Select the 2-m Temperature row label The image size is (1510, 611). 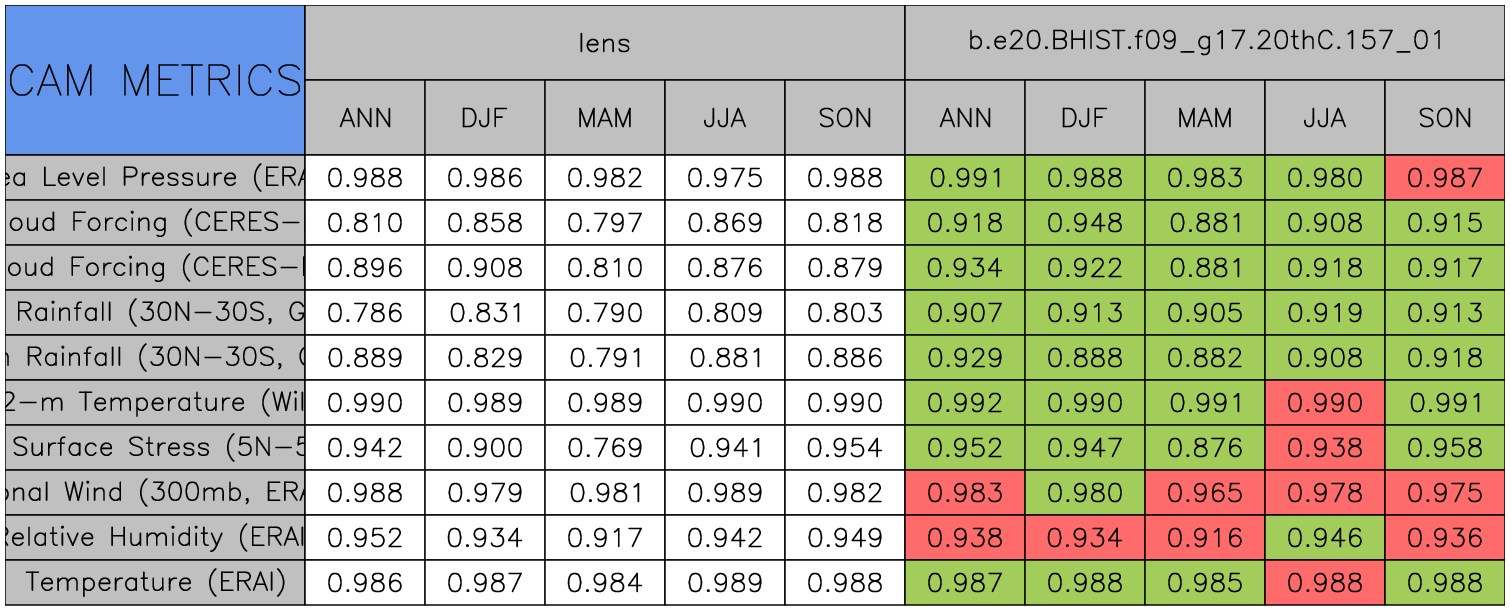coord(155,403)
